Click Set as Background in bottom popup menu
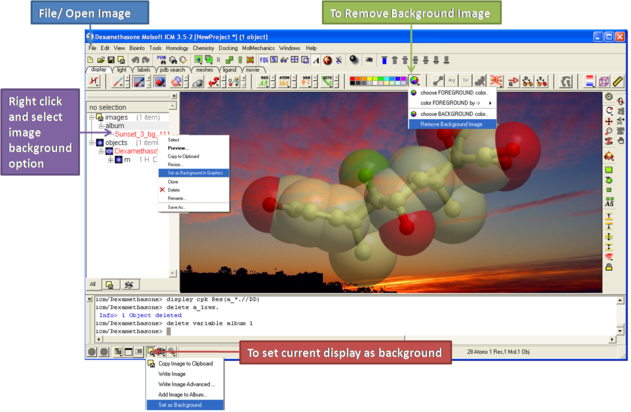 point(178,404)
